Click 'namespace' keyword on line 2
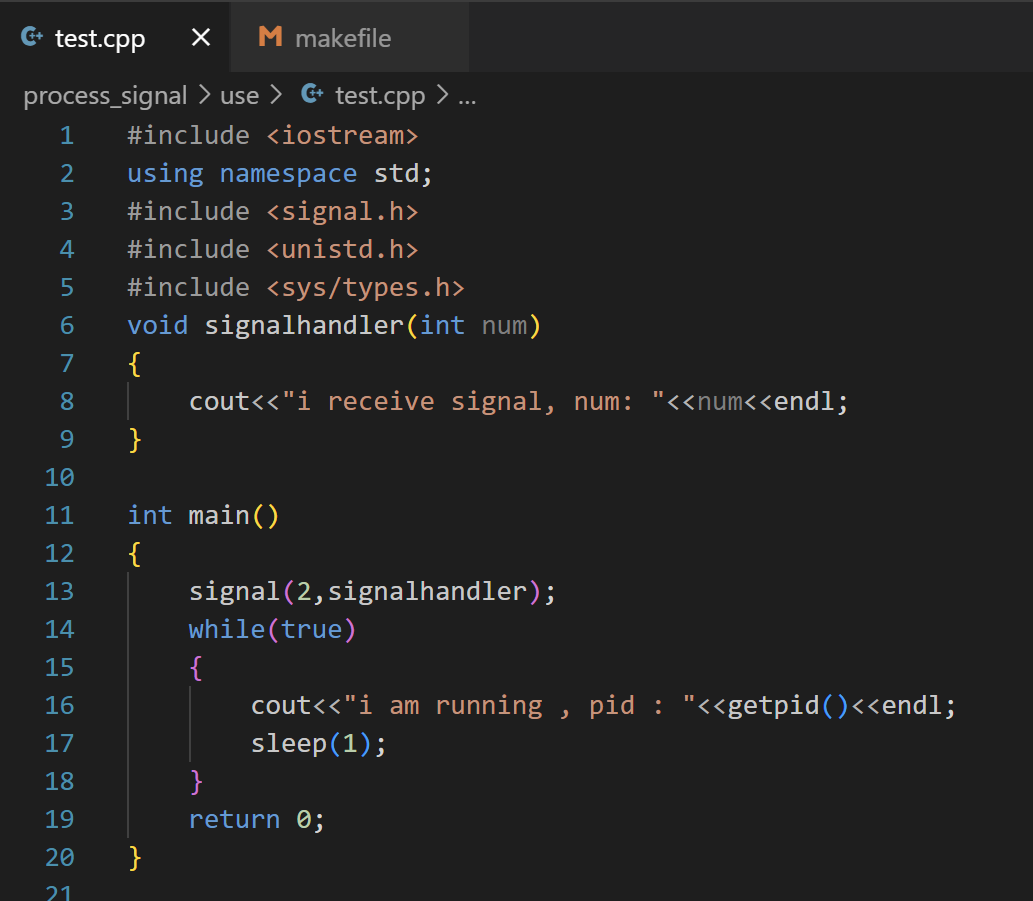This screenshot has height=901, width=1033. coord(289,174)
